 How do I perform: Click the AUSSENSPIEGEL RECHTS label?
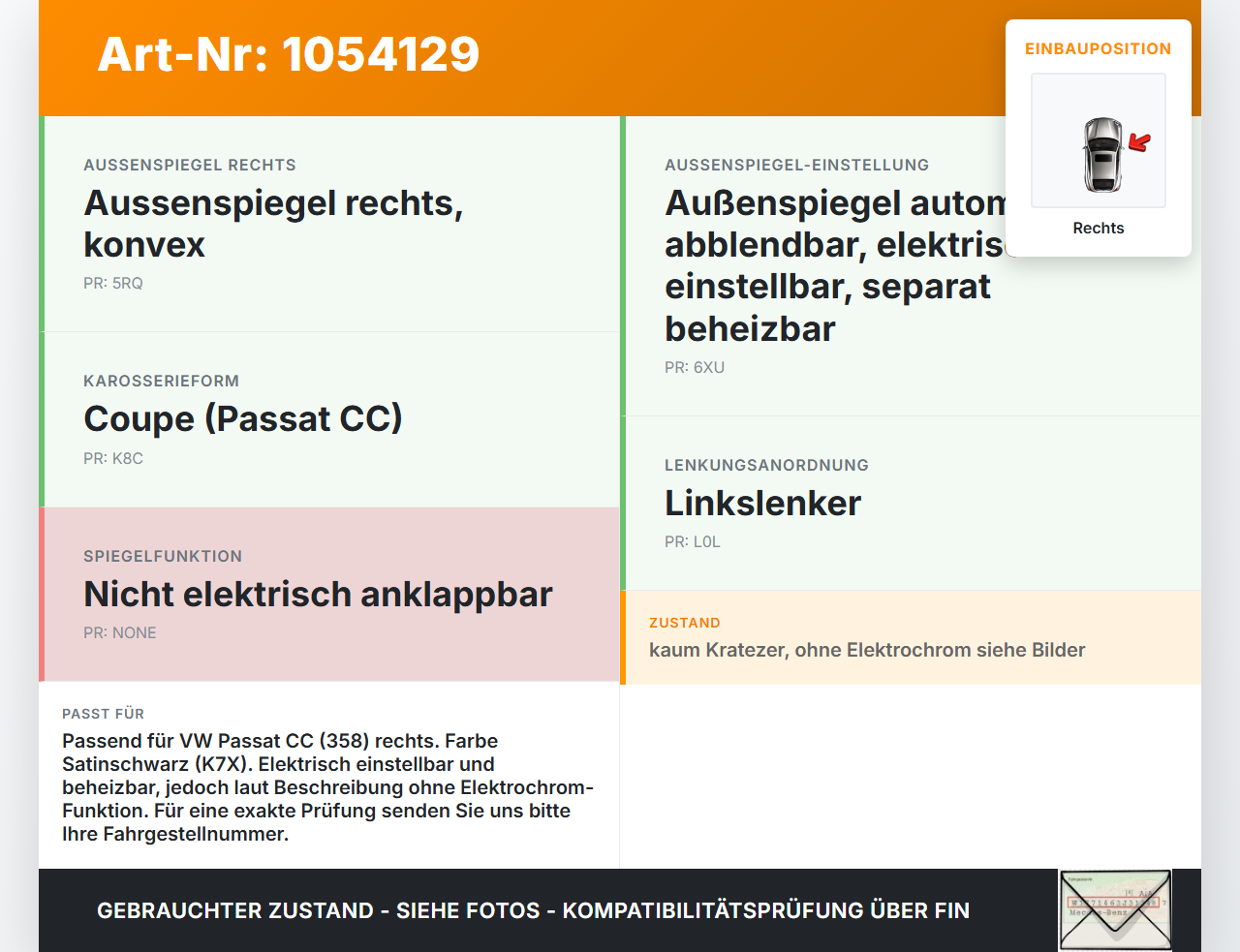[x=190, y=166]
